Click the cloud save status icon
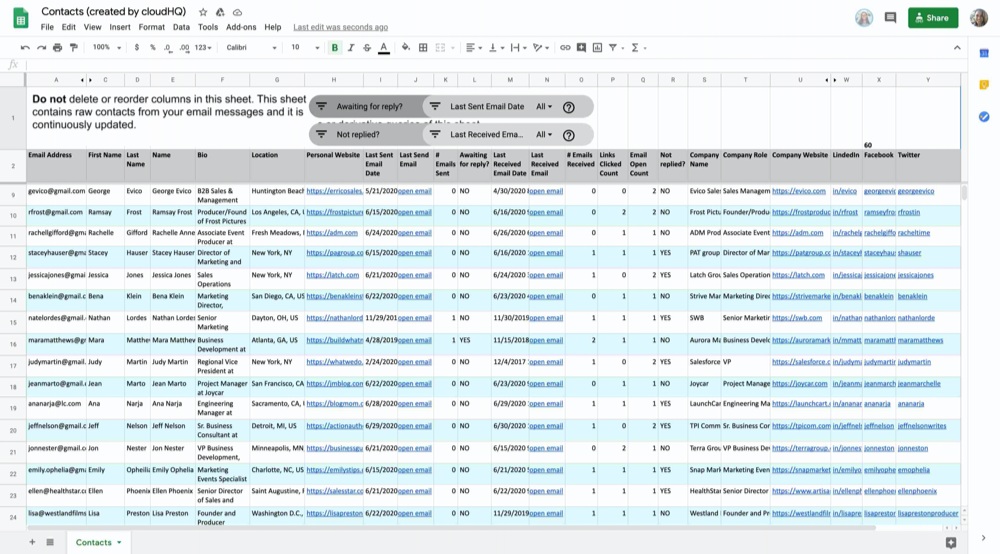 [237, 12]
